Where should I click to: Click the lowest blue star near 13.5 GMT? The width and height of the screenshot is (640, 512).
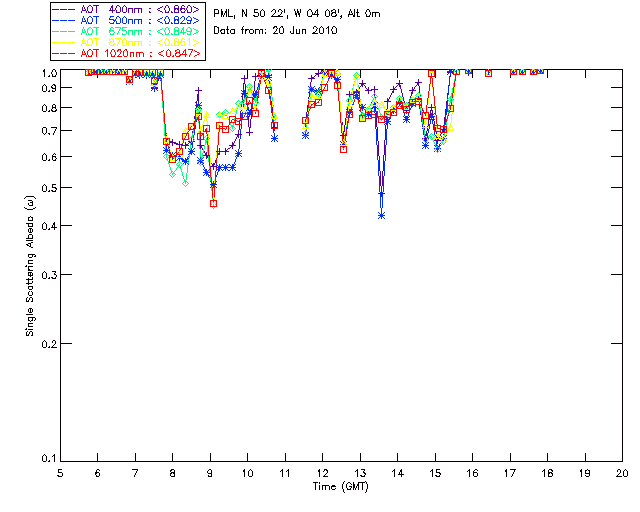(x=381, y=215)
